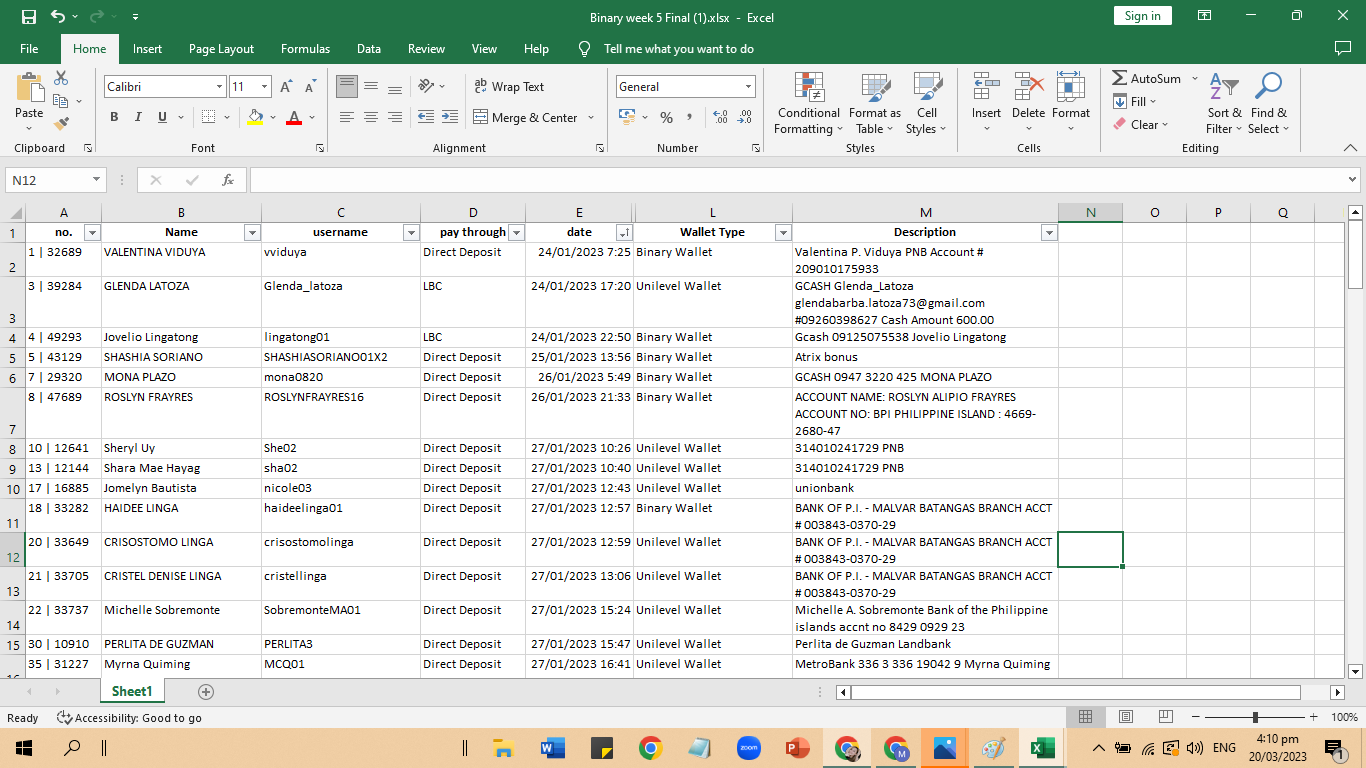Toggle Italic formatting
This screenshot has height=768, width=1366.
(138, 117)
